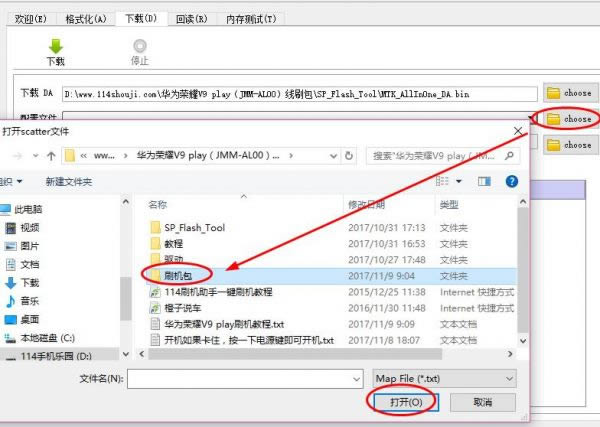Open the view options dropdown arrow
This screenshot has height=427, width=600.
point(459,181)
